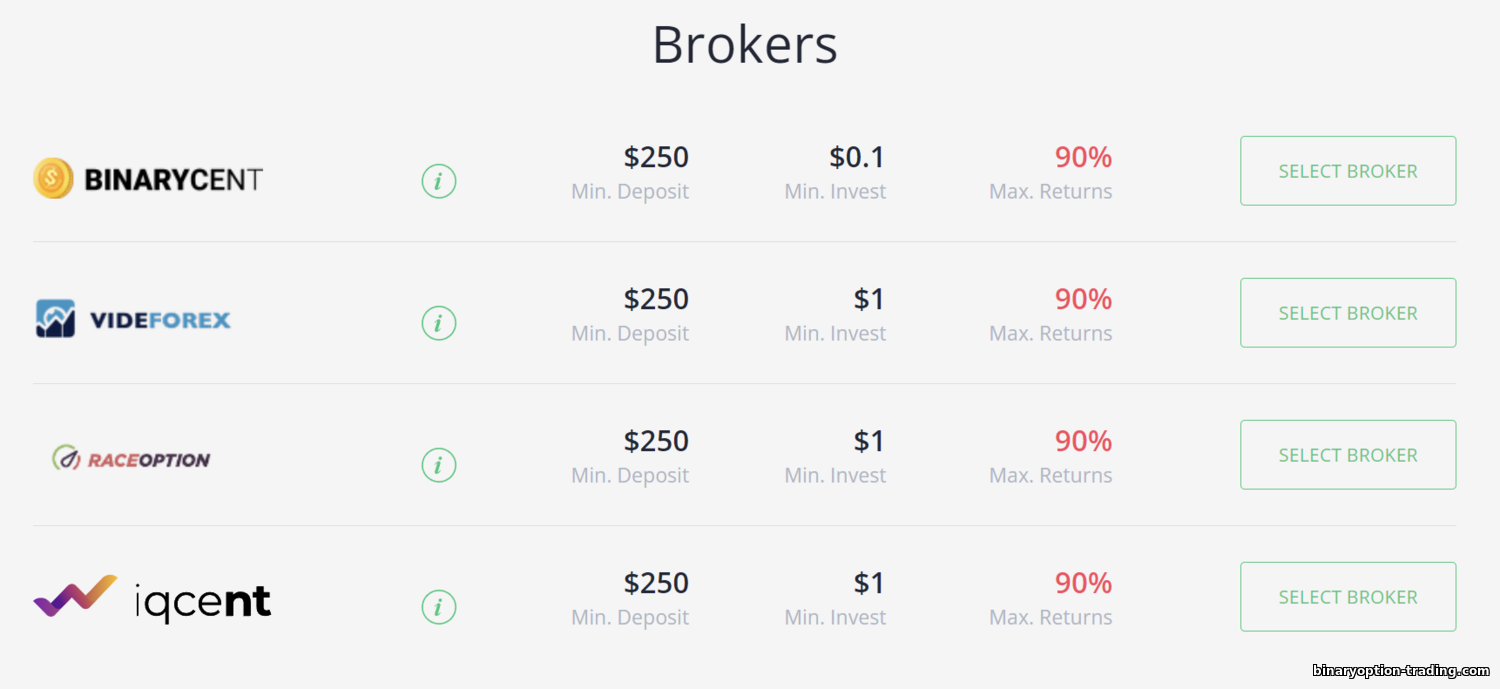The image size is (1500, 689).
Task: Click the BinaryCent gold coin logo
Action: 54,179
